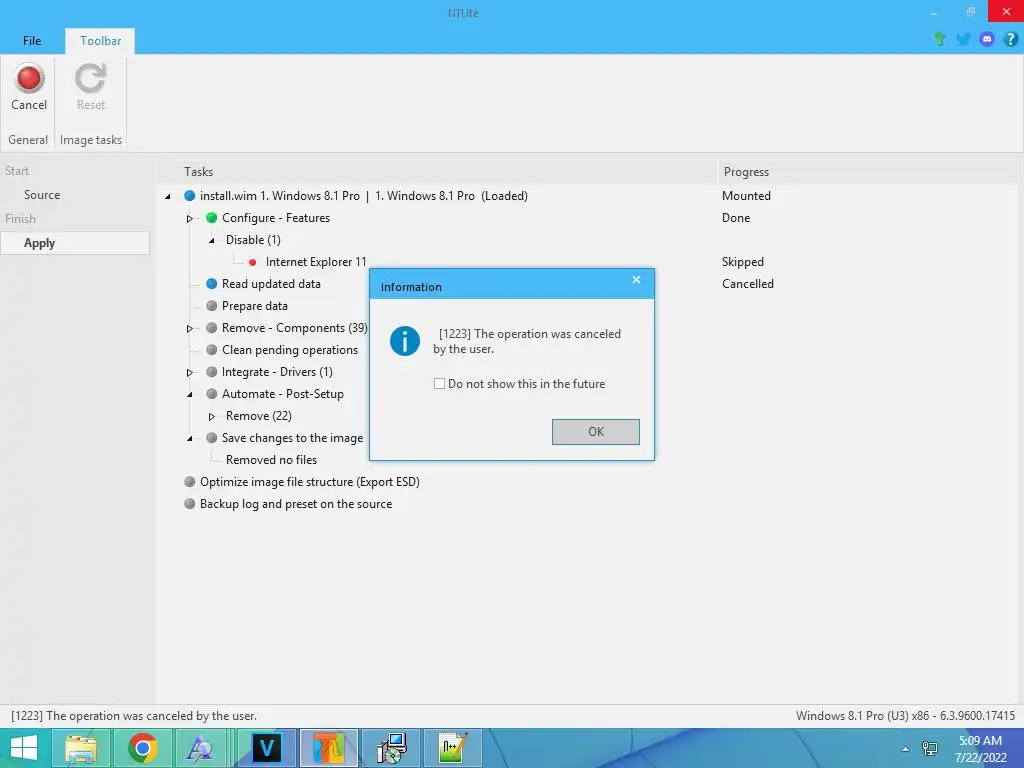This screenshot has height=768, width=1024.
Task: Click gray status dot of Prepare data
Action: 212,306
